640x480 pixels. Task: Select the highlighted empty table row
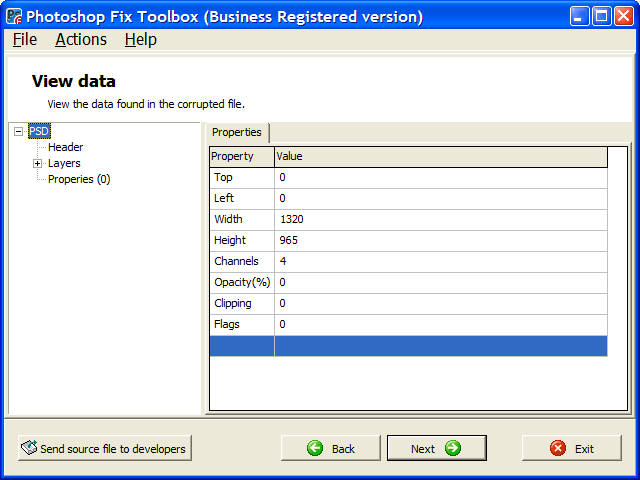pos(408,346)
